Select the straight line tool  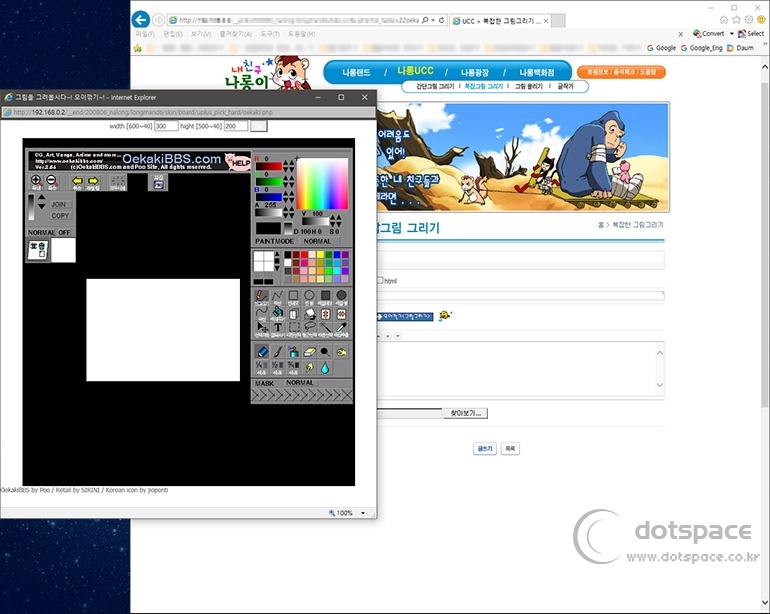coord(277,297)
